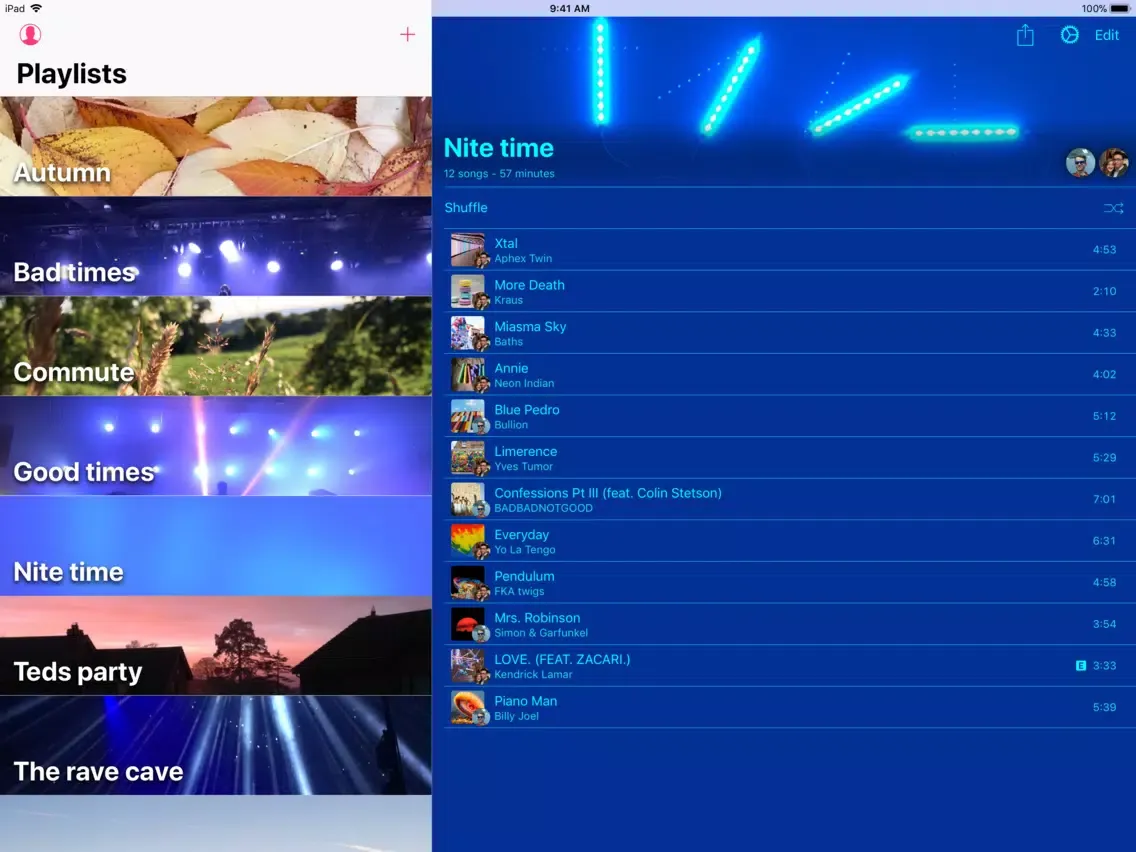The width and height of the screenshot is (1136, 852).
Task: Tap the Edit button
Action: pos(1106,35)
